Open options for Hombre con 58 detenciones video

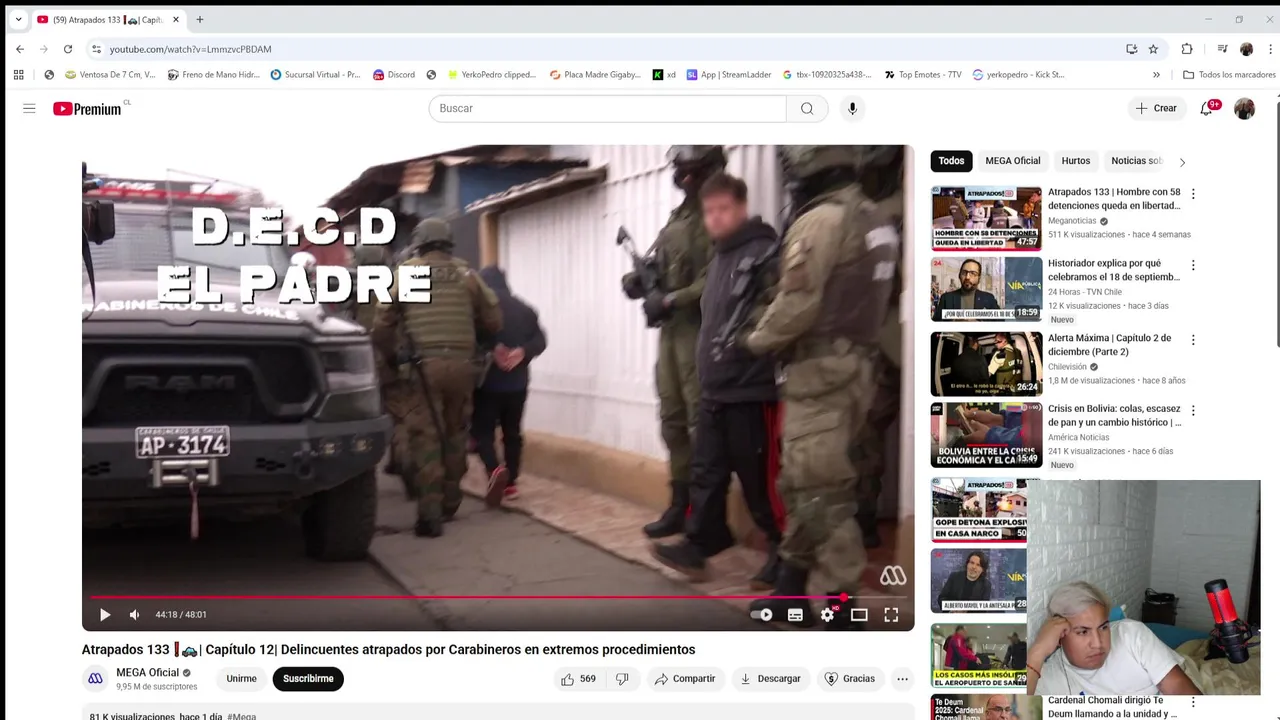(x=1193, y=194)
